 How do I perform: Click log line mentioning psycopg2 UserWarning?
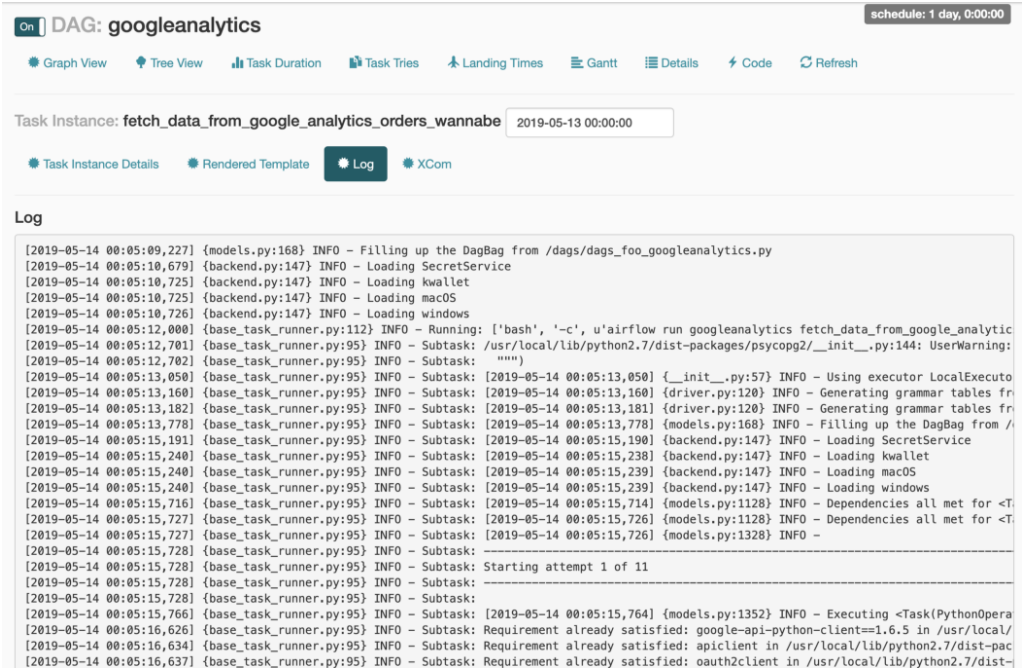519,345
